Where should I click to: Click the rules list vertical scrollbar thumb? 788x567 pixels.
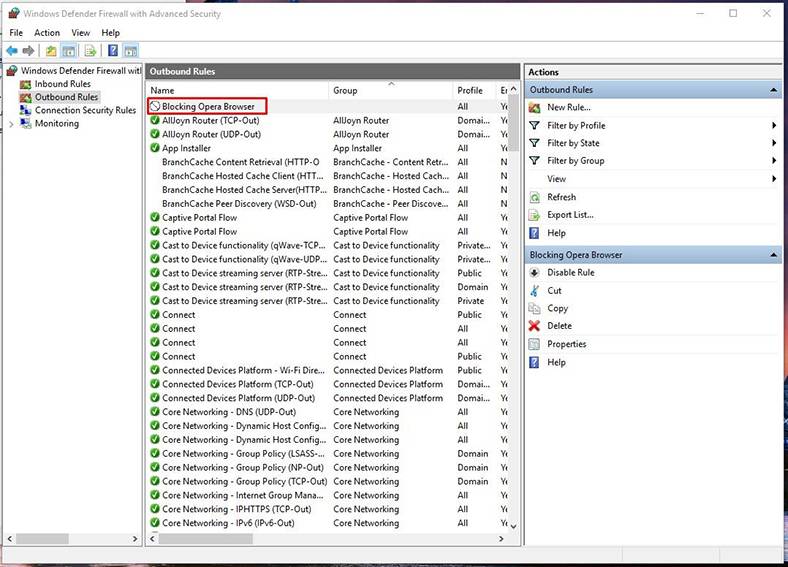tap(513, 124)
